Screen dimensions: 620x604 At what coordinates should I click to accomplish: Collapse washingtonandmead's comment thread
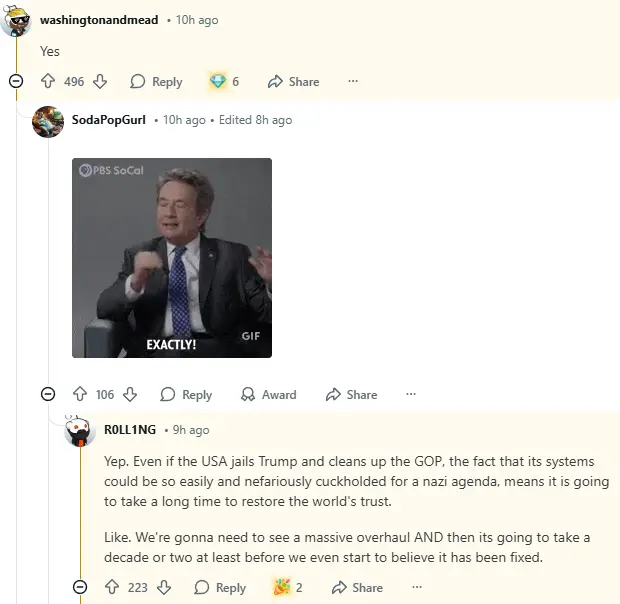(x=16, y=81)
